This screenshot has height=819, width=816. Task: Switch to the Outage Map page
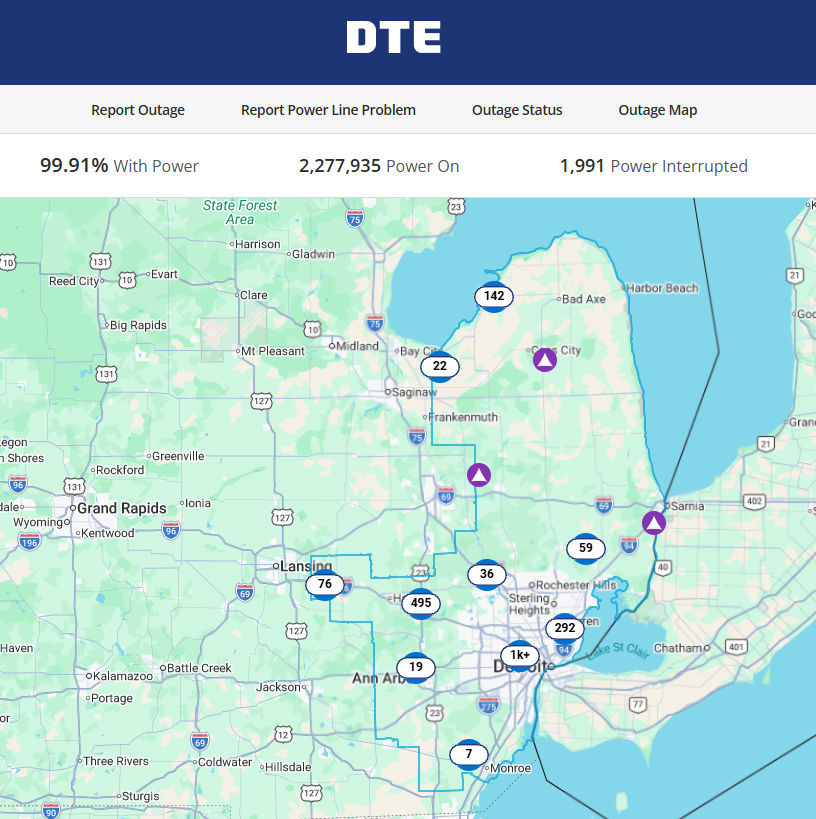point(658,110)
